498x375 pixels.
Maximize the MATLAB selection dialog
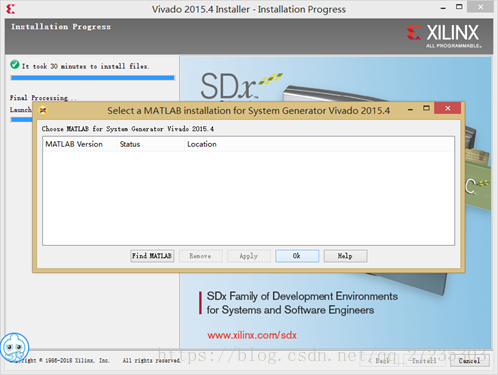coord(426,108)
